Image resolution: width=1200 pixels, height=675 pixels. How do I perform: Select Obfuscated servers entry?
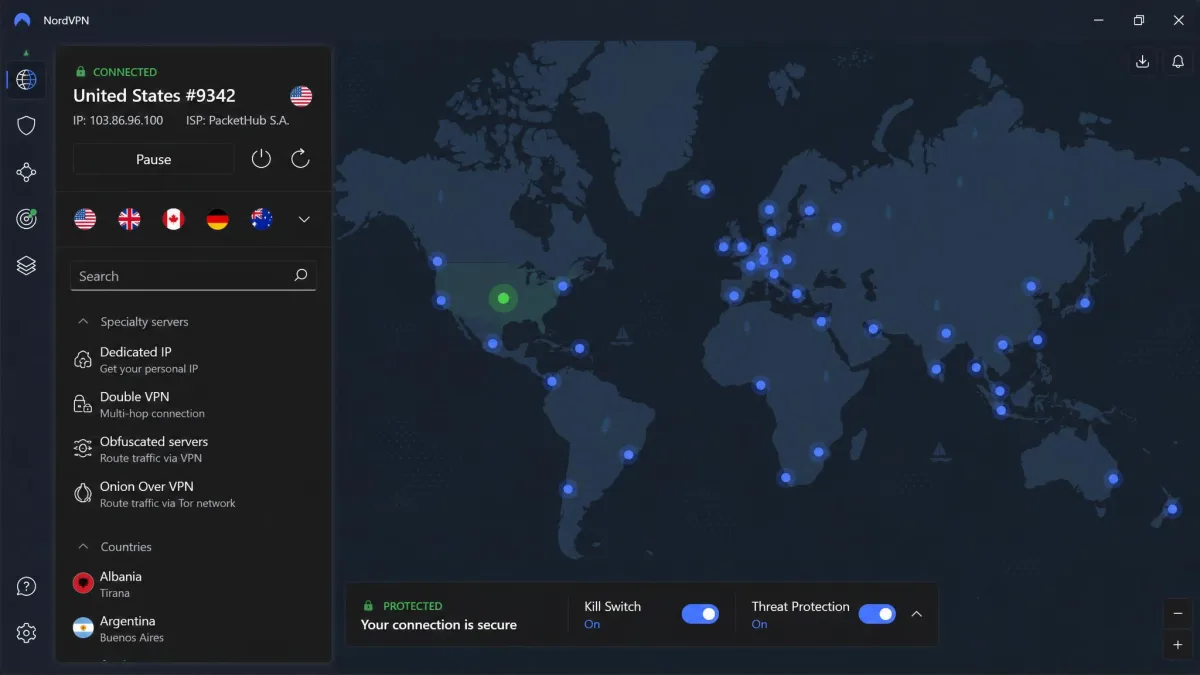tap(193, 449)
